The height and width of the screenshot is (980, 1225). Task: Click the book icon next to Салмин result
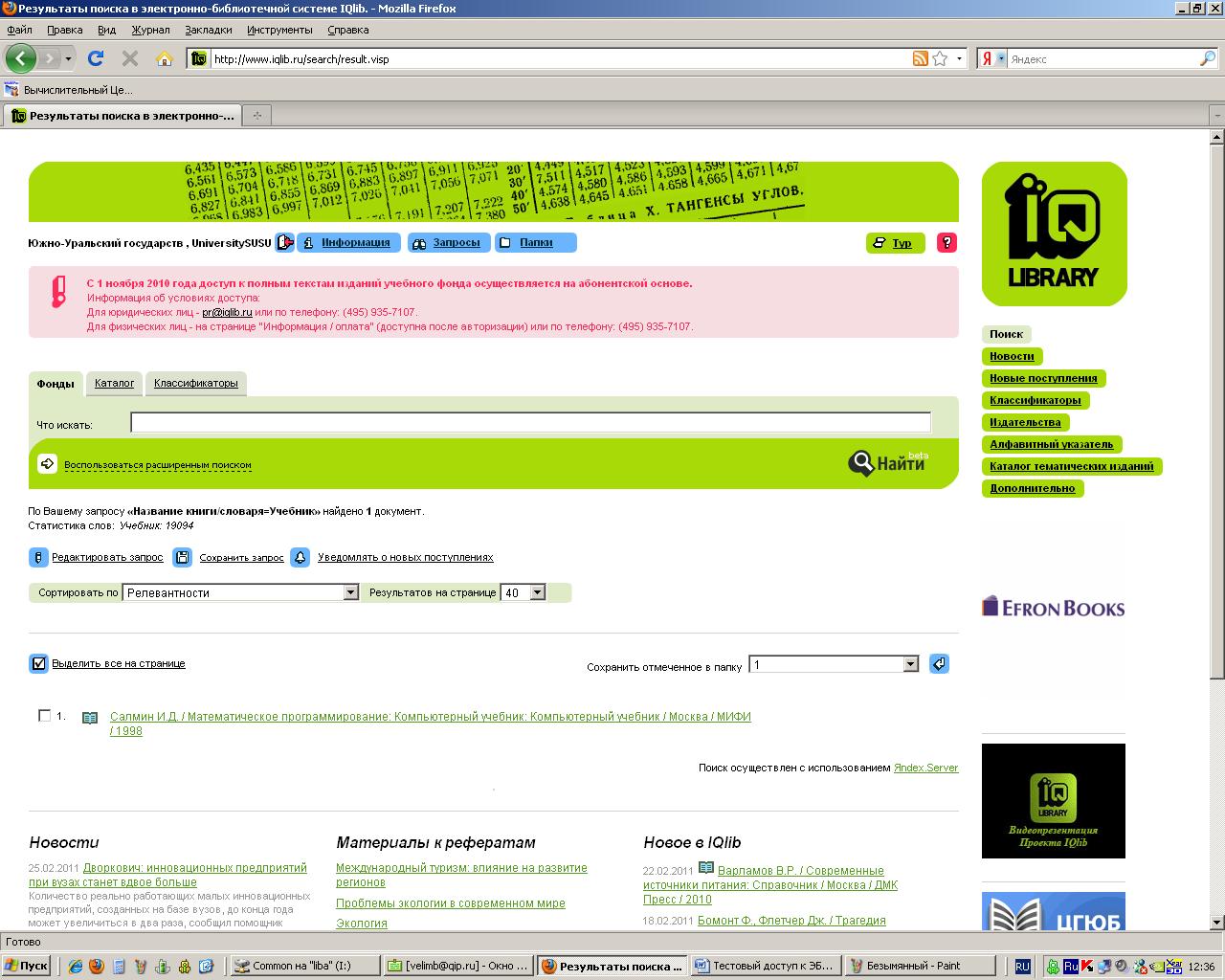point(90,717)
